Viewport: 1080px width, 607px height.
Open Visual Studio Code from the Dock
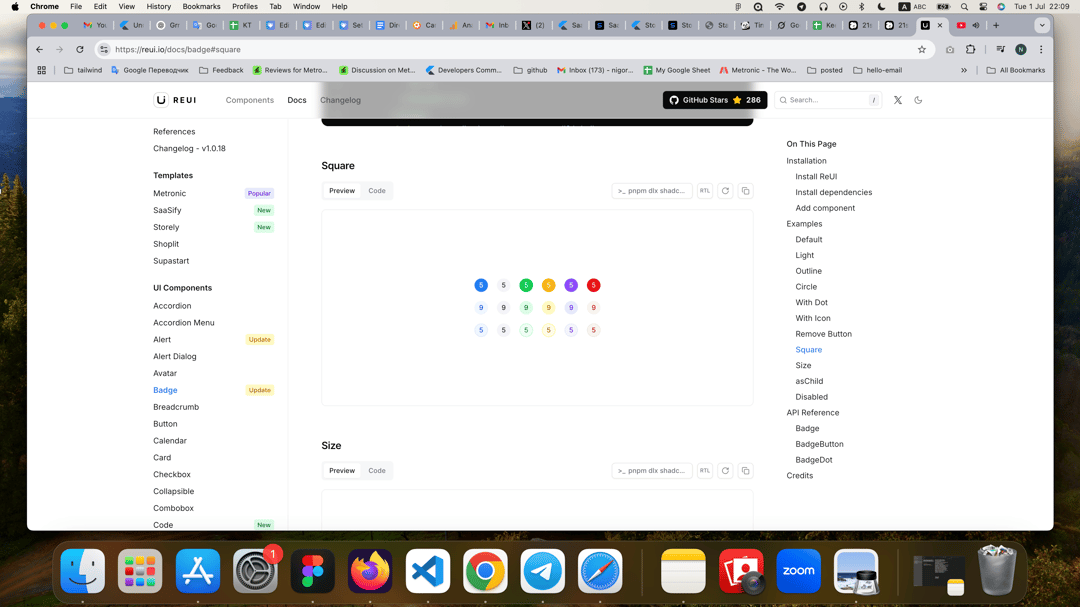[x=428, y=571]
